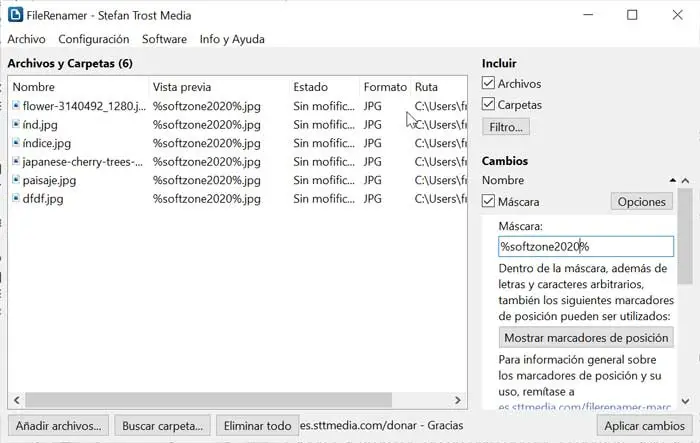Screen dimensions: 700x443
Task: Click Mostrar marcadores de posición button
Action: coord(586,338)
